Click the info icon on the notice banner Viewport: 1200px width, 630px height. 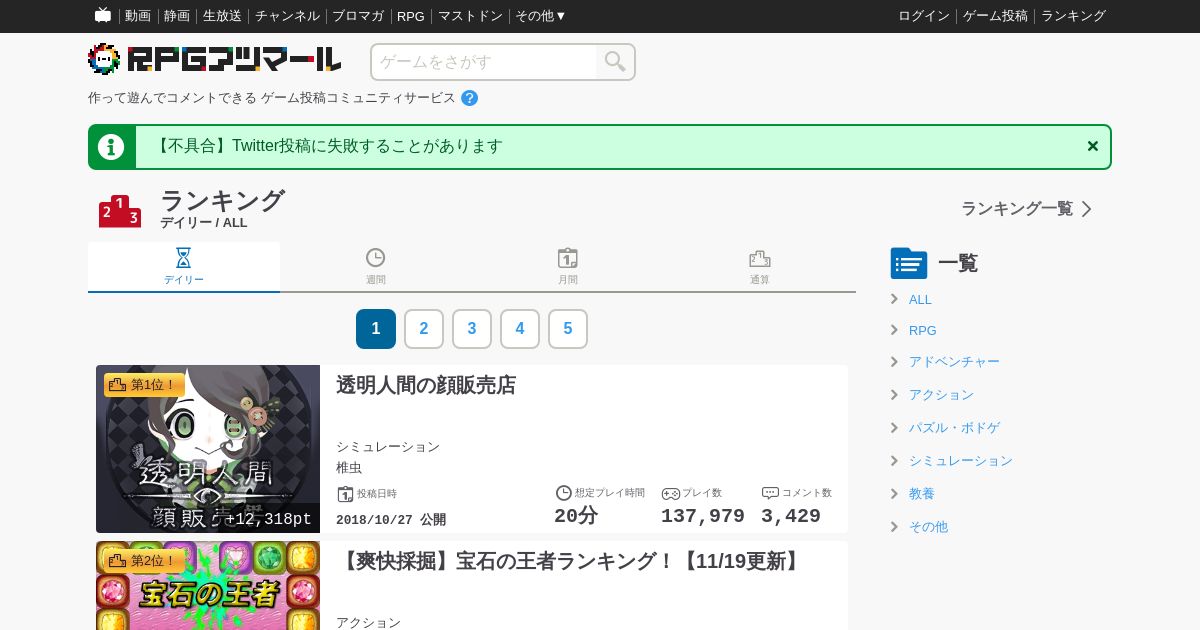point(111,147)
